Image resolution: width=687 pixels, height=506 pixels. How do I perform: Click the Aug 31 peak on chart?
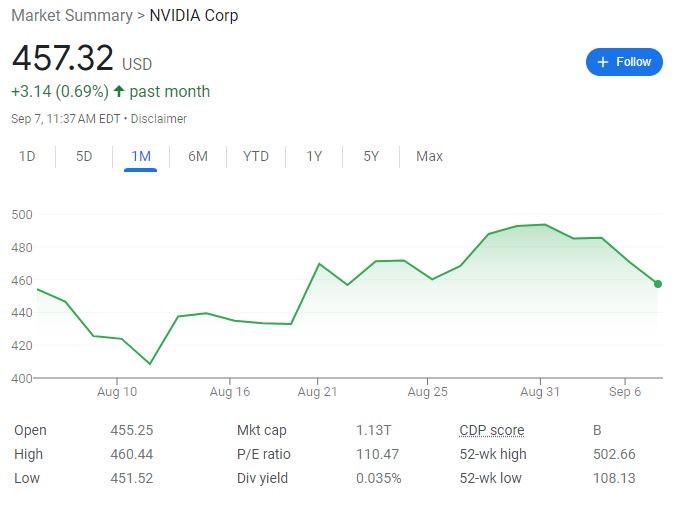point(544,225)
